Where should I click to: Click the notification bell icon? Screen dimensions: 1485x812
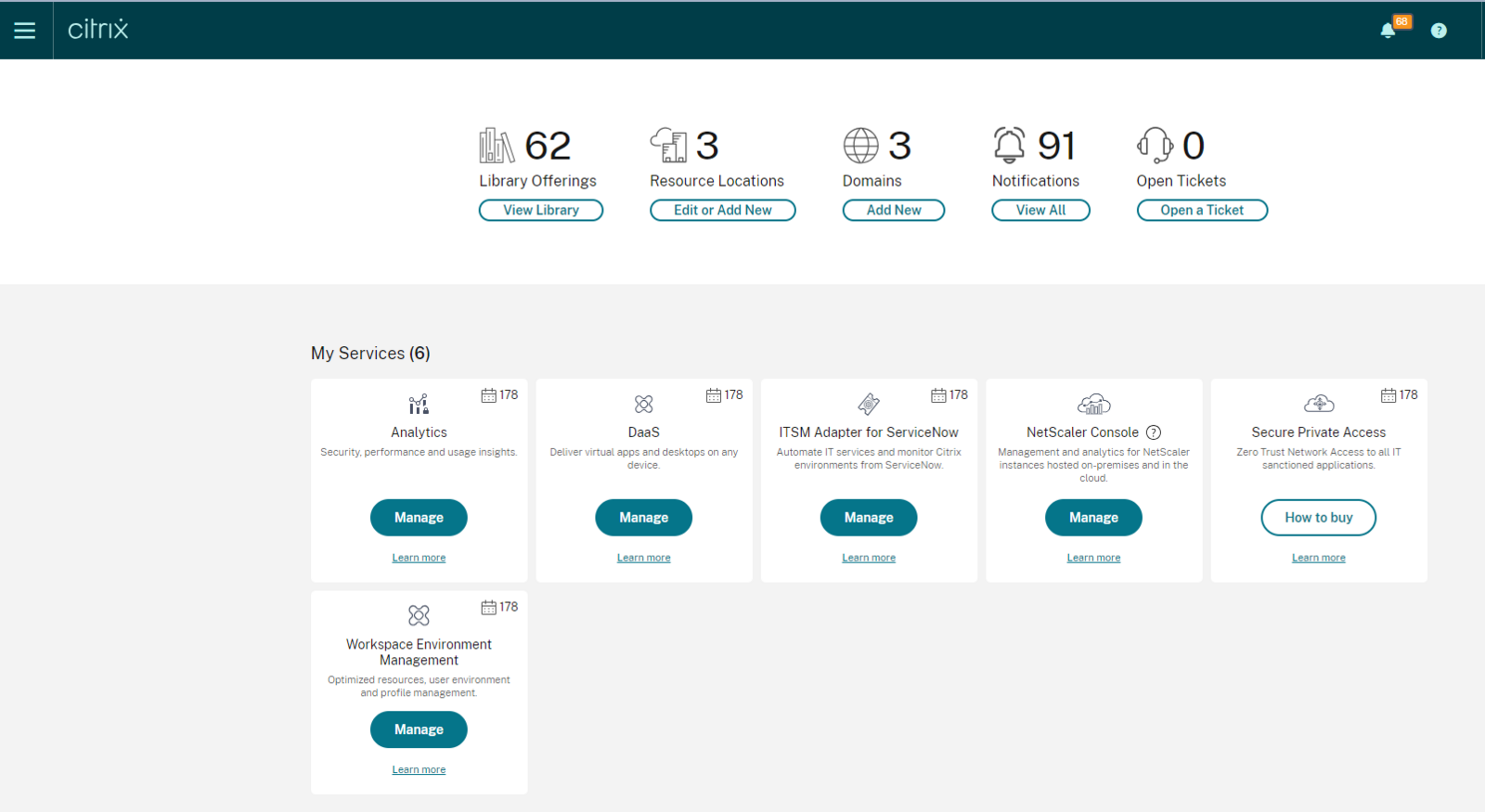tap(1388, 31)
